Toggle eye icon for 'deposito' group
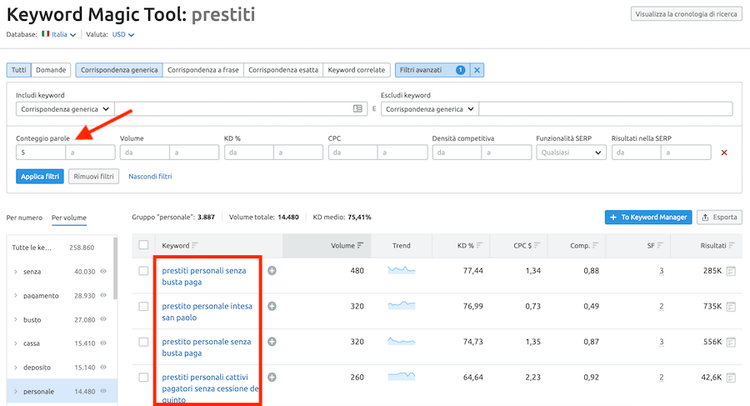 (x=103, y=367)
